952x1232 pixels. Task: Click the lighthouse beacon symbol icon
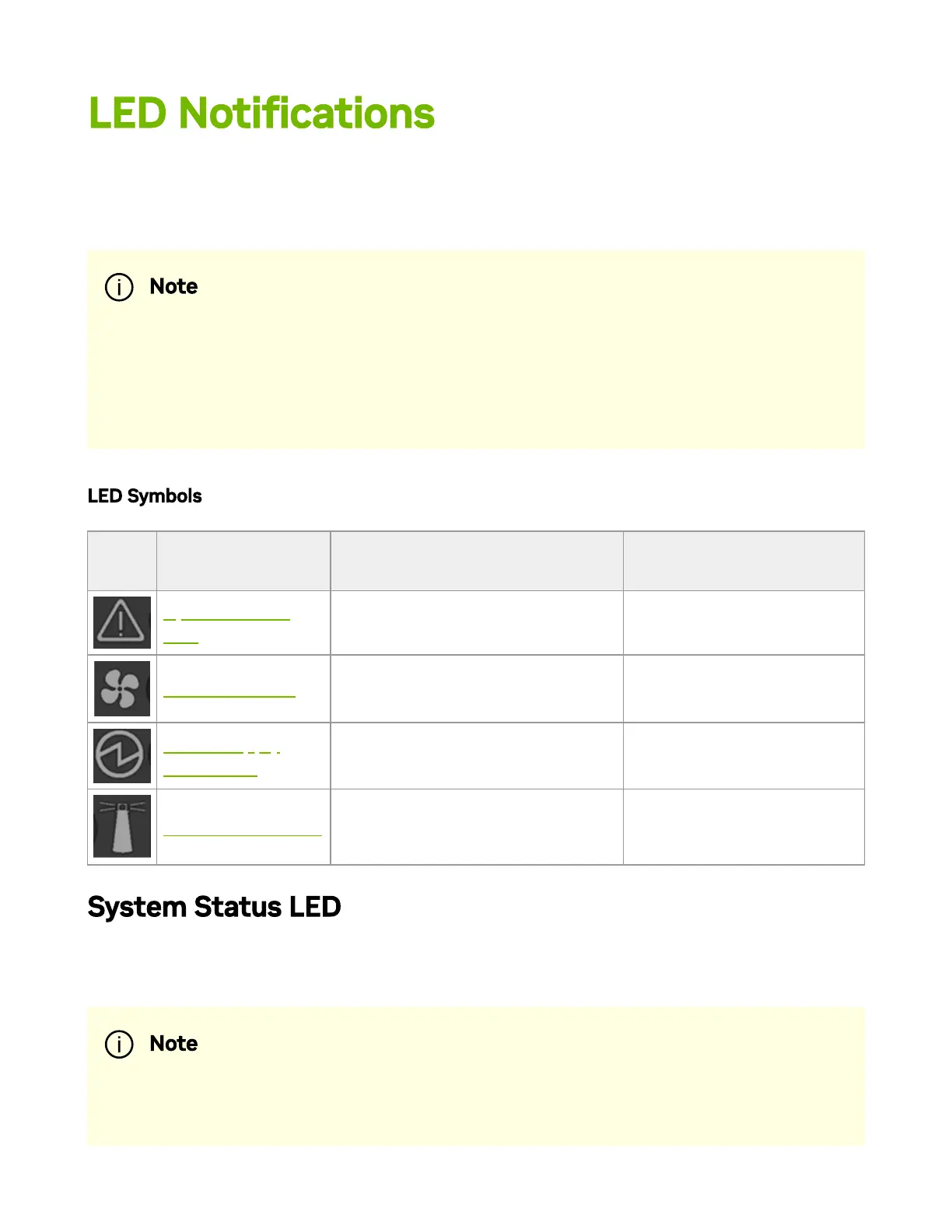click(x=122, y=826)
